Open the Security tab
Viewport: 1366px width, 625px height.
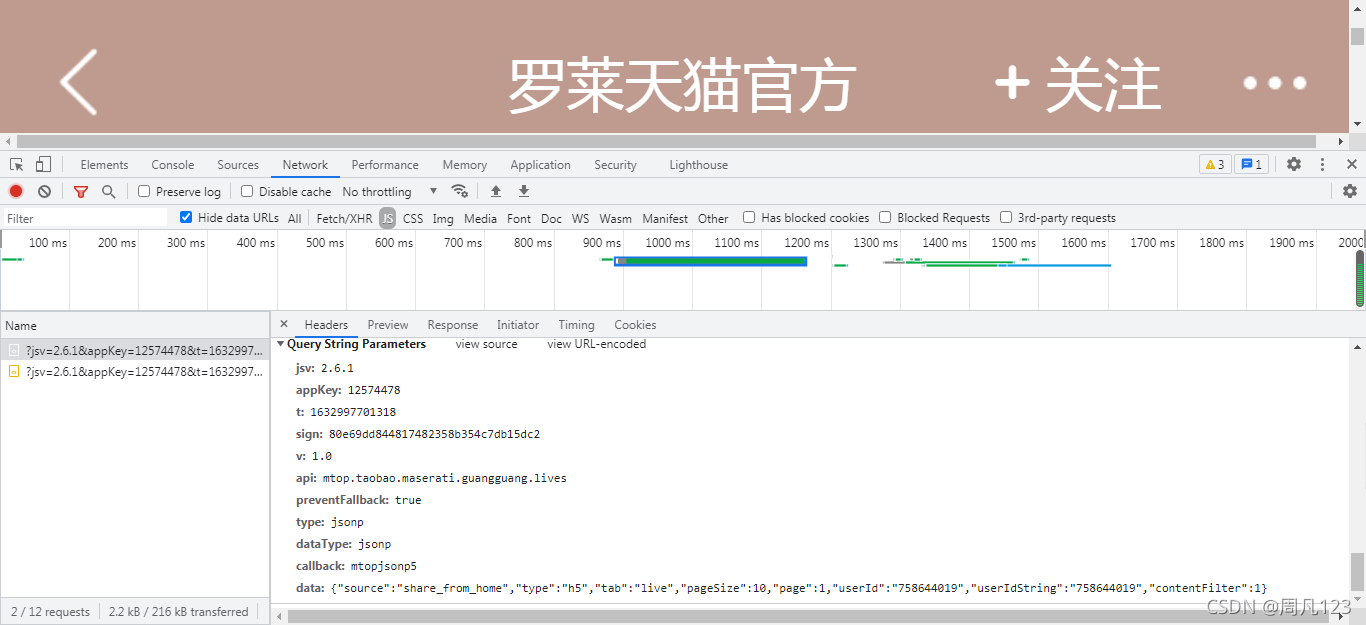click(615, 165)
